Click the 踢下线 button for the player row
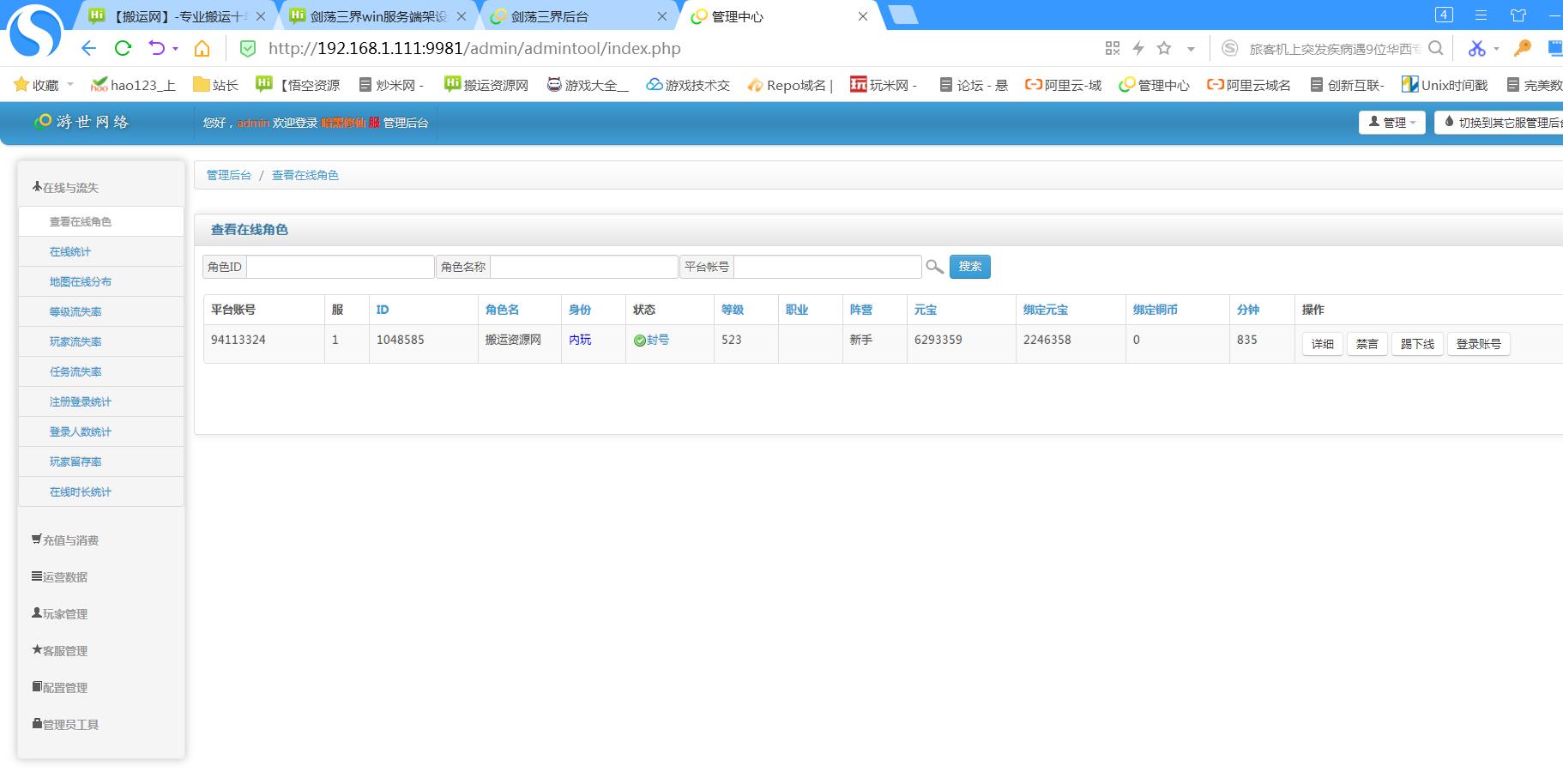Image resolution: width=1563 pixels, height=784 pixels. 1417,344
